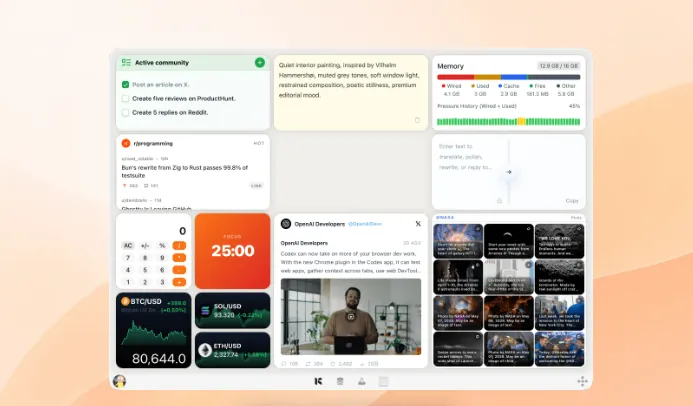Click the translate arrow in the text widget
693x406 pixels.
pyautogui.click(x=509, y=172)
